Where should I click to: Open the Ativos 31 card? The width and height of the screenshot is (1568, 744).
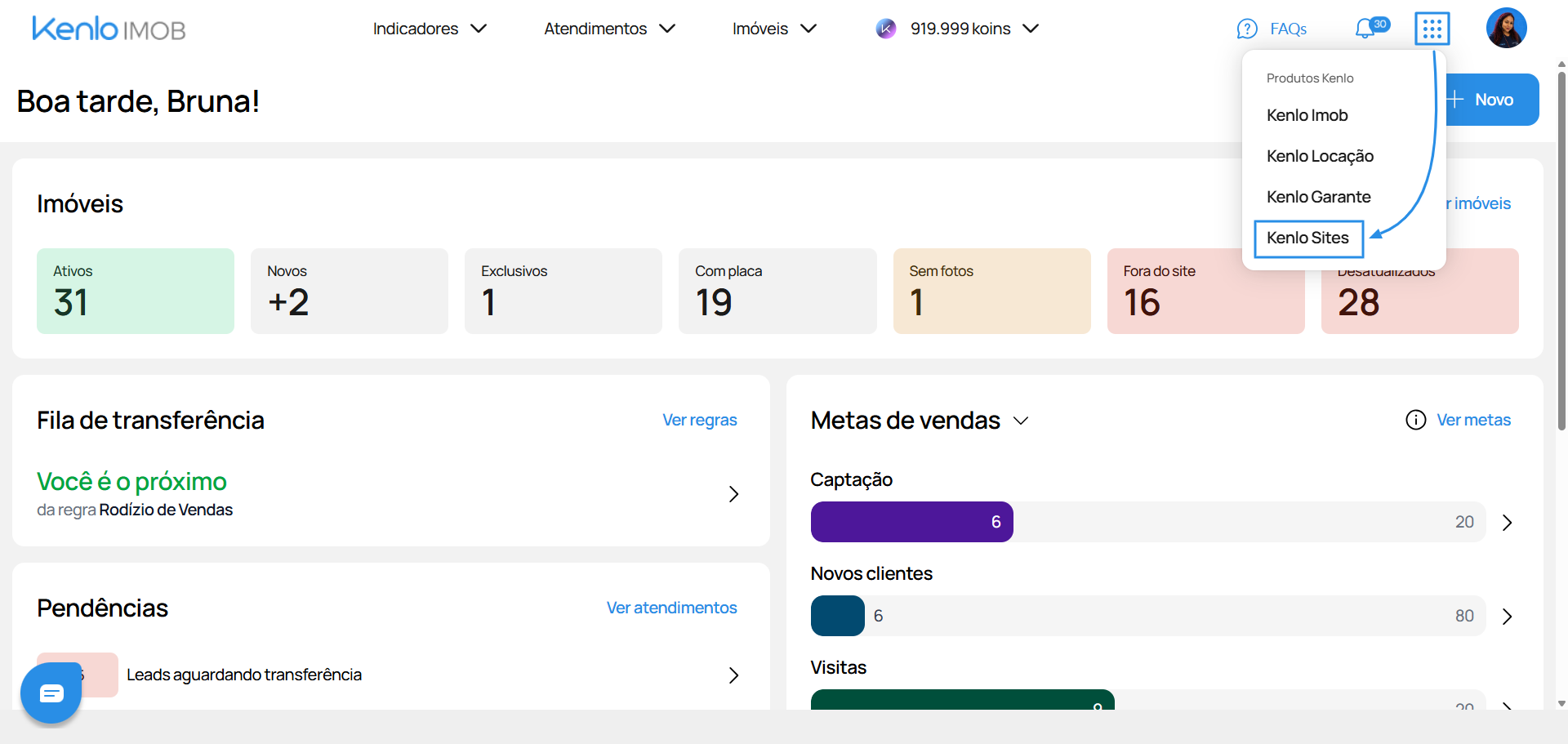point(136,291)
